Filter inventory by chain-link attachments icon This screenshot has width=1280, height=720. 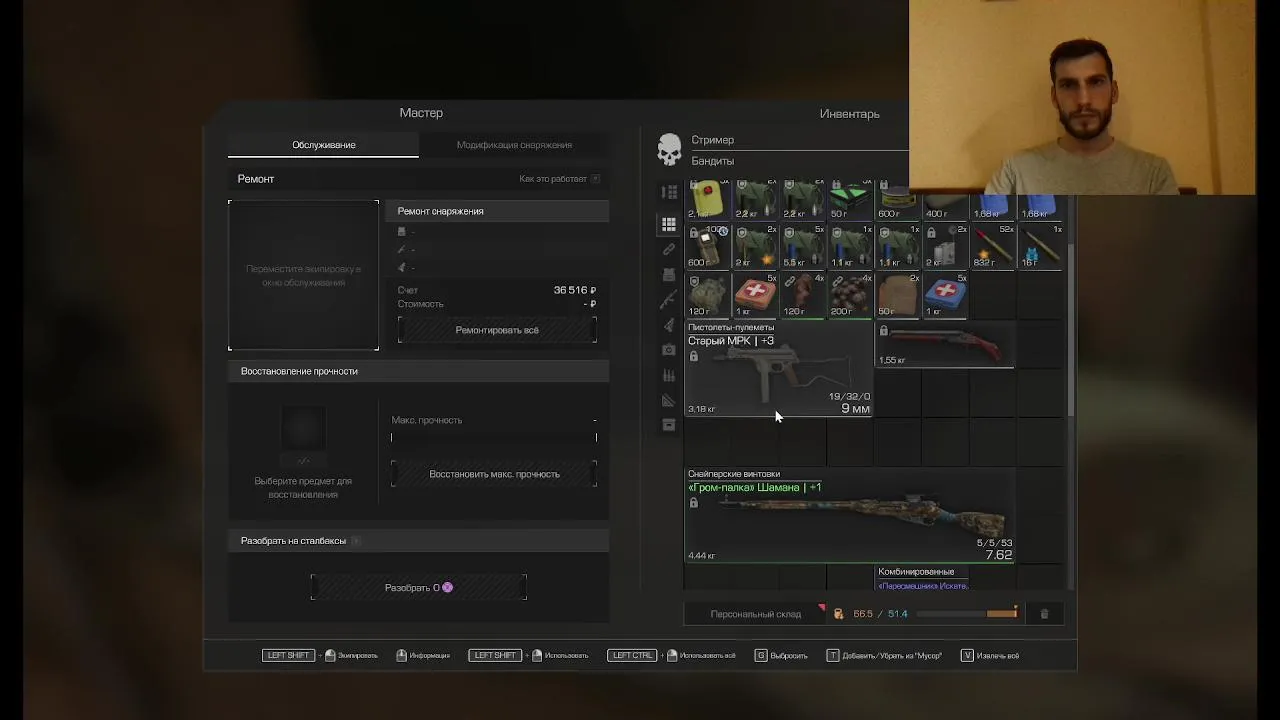pos(669,249)
